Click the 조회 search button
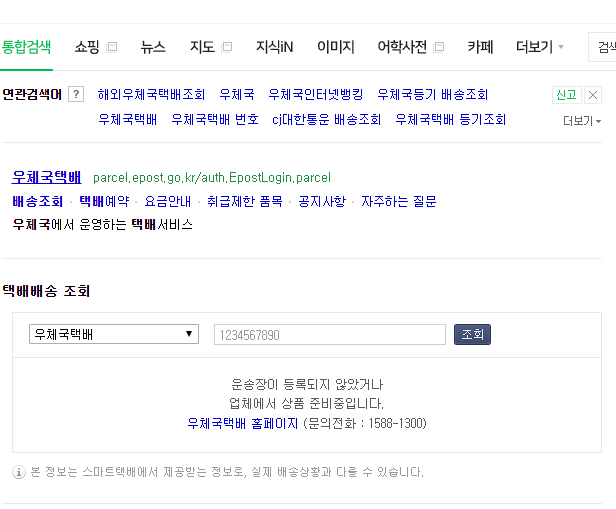 (472, 335)
